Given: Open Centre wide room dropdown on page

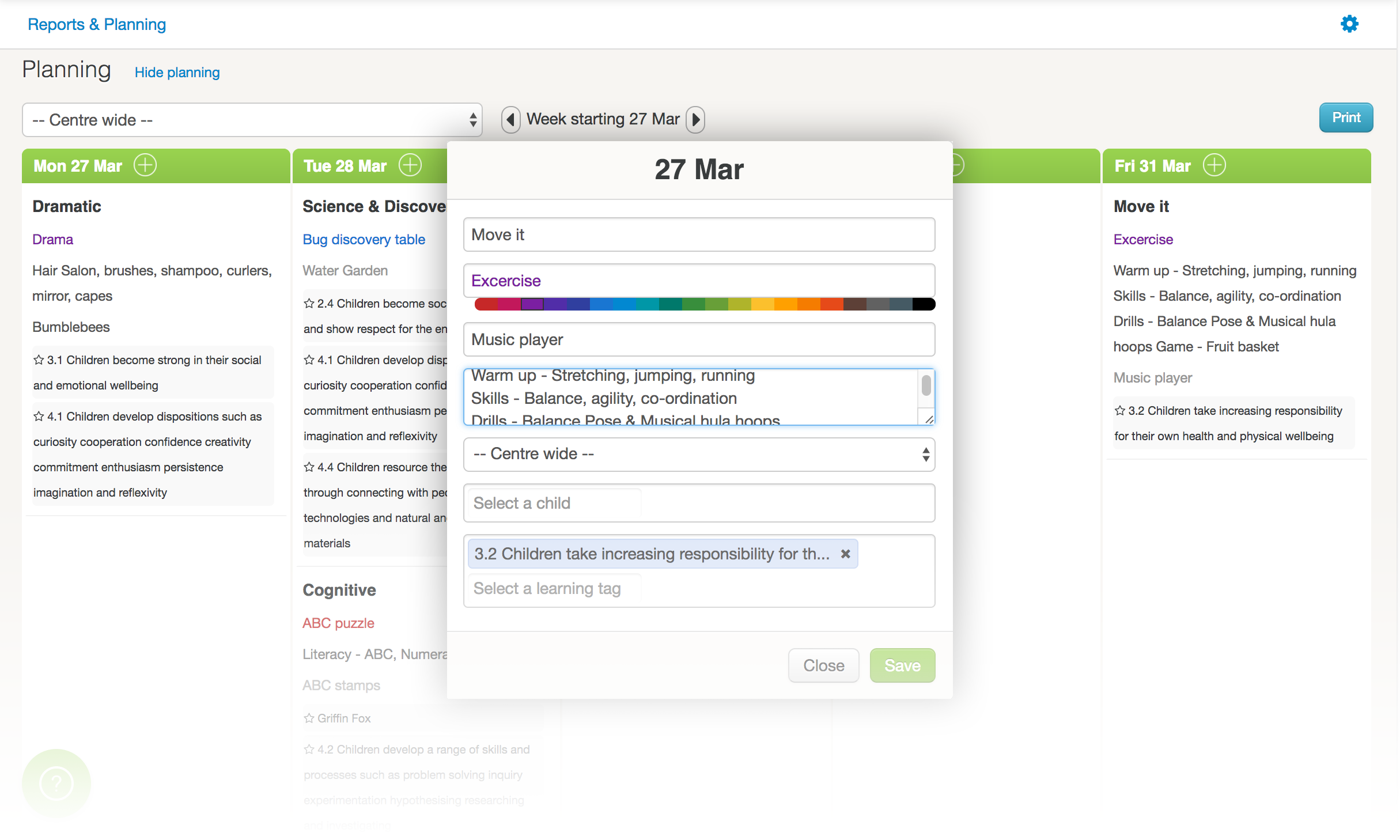Looking at the screenshot, I should [x=252, y=120].
